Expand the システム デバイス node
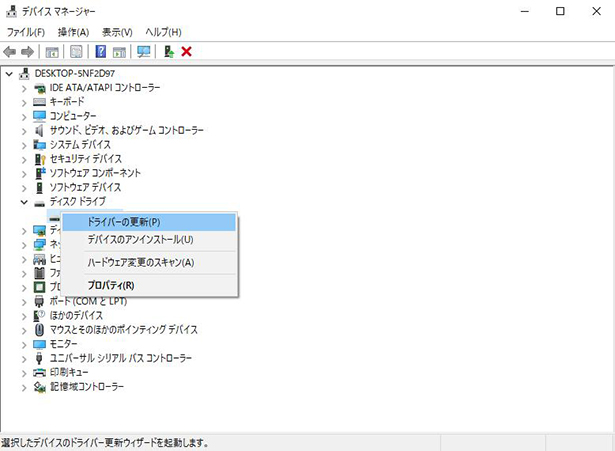The width and height of the screenshot is (615, 451). point(24,145)
